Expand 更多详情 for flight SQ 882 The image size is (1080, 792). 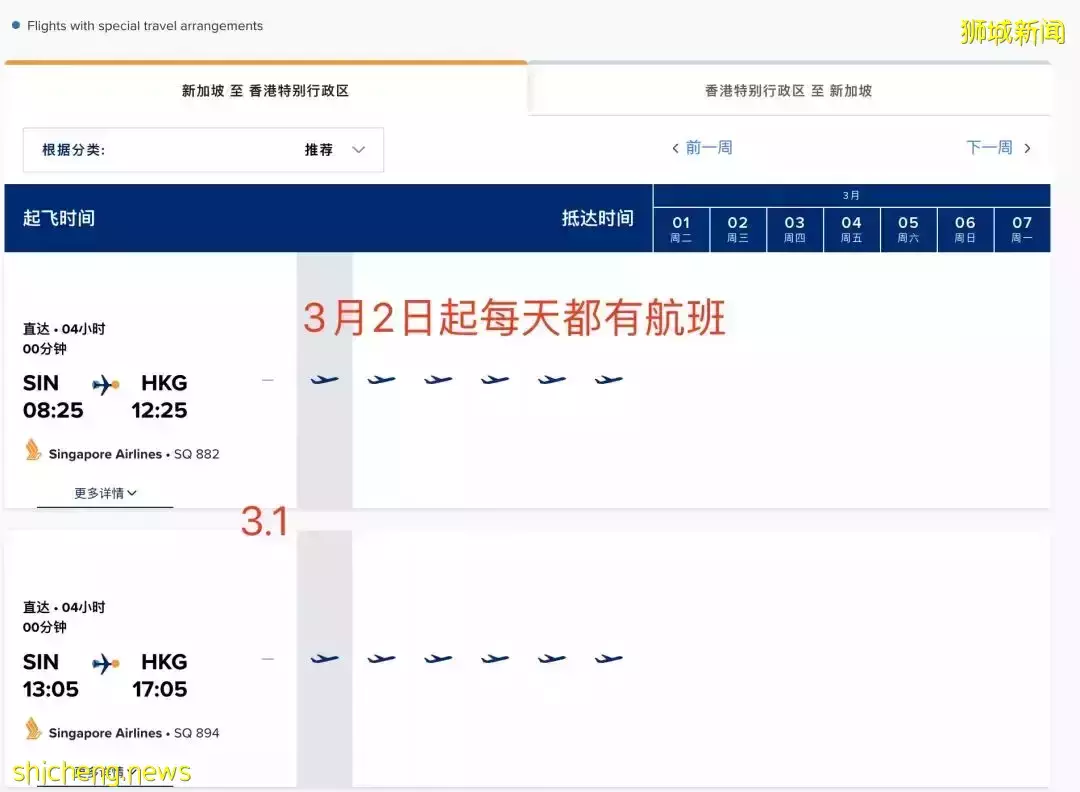click(104, 493)
